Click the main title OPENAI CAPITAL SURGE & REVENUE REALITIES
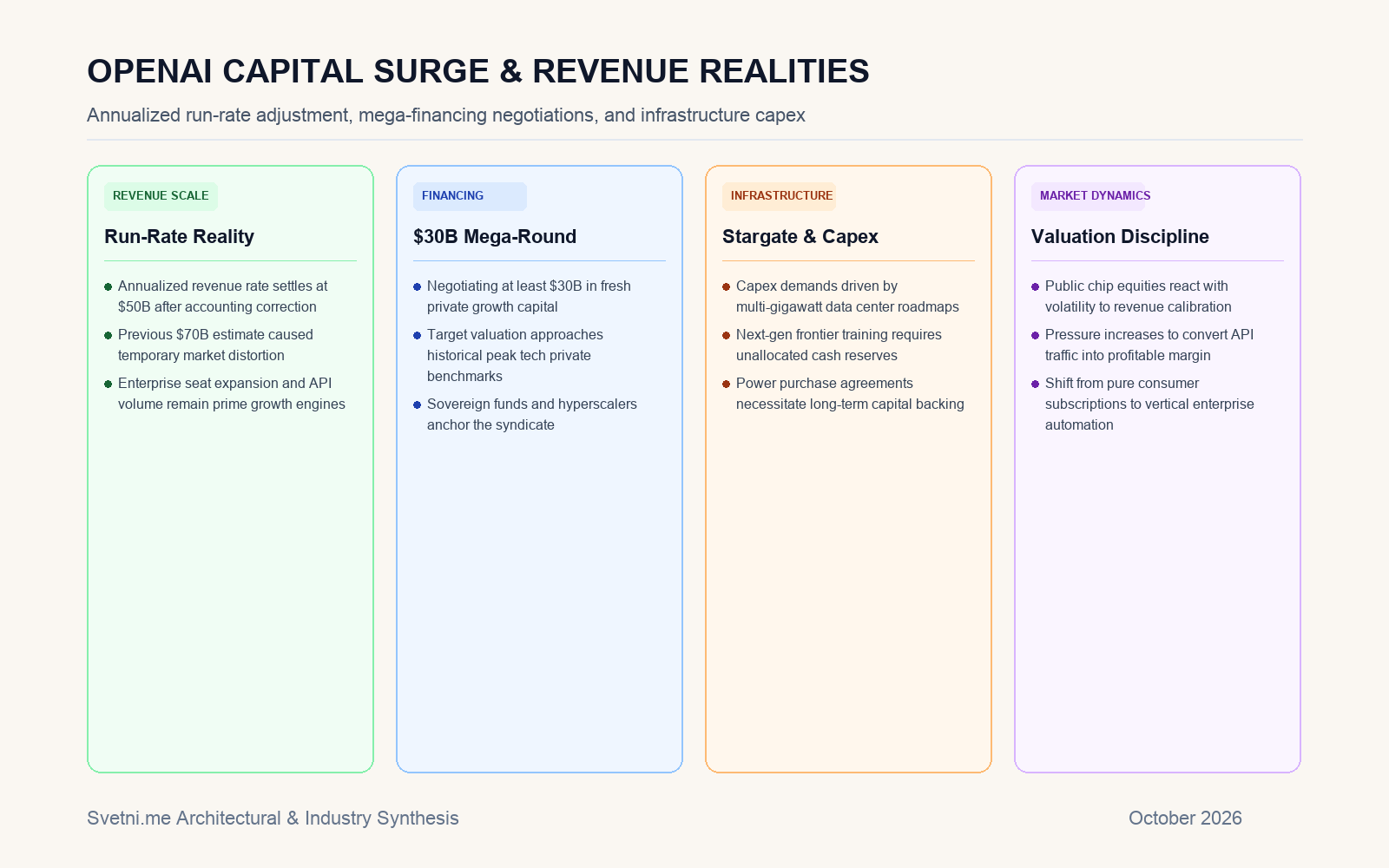Viewport: 1389px width, 868px height. click(477, 71)
